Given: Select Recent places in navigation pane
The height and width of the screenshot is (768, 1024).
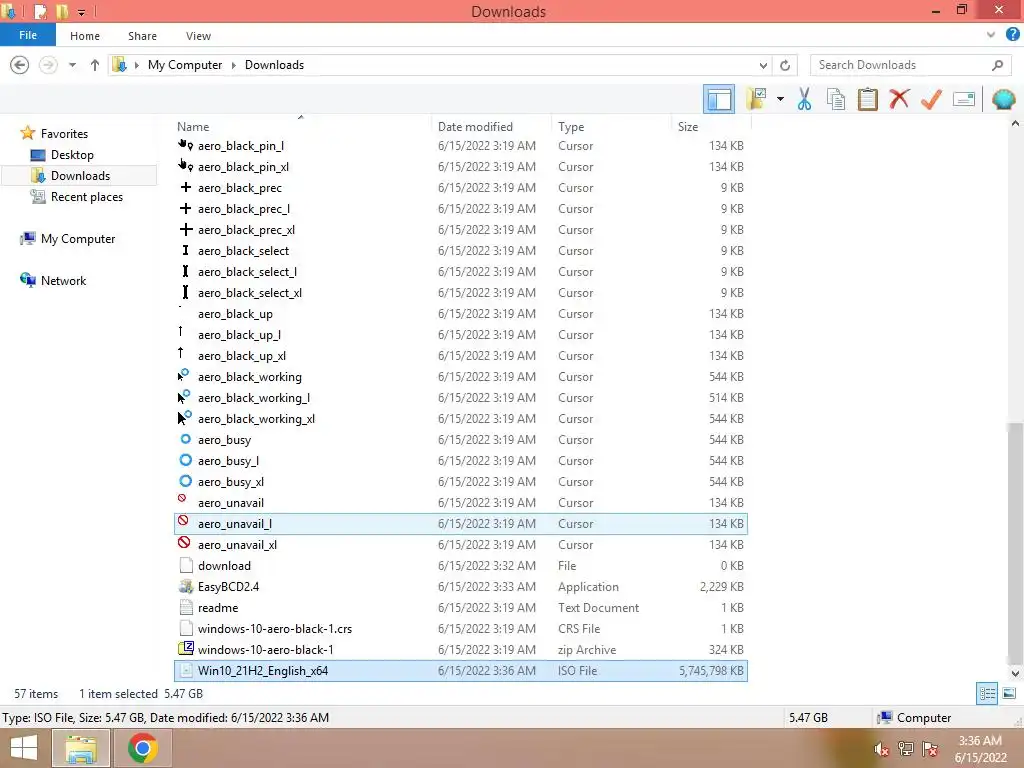Looking at the screenshot, I should [x=86, y=197].
